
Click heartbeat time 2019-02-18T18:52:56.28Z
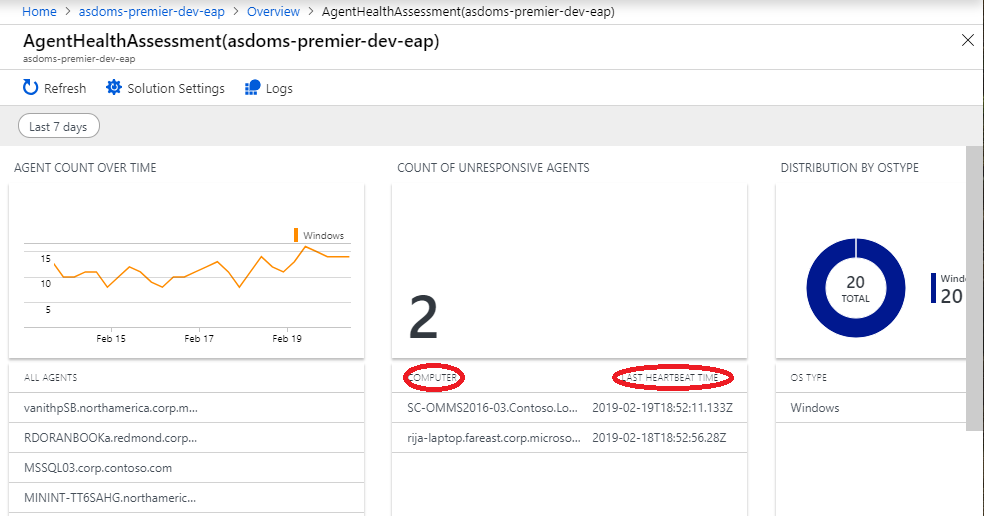659,438
